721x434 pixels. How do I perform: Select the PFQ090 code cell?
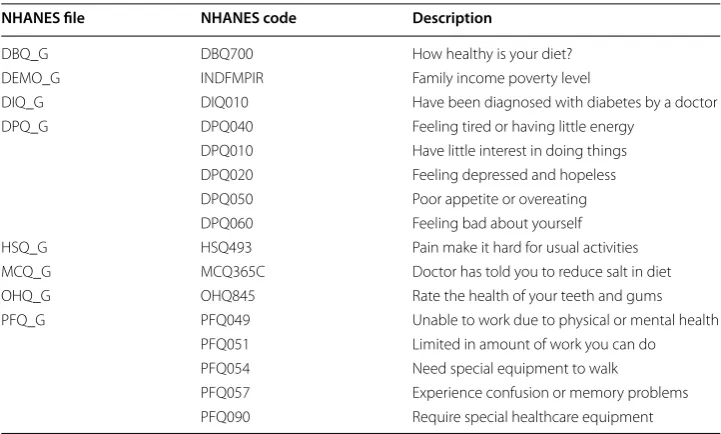[225, 417]
